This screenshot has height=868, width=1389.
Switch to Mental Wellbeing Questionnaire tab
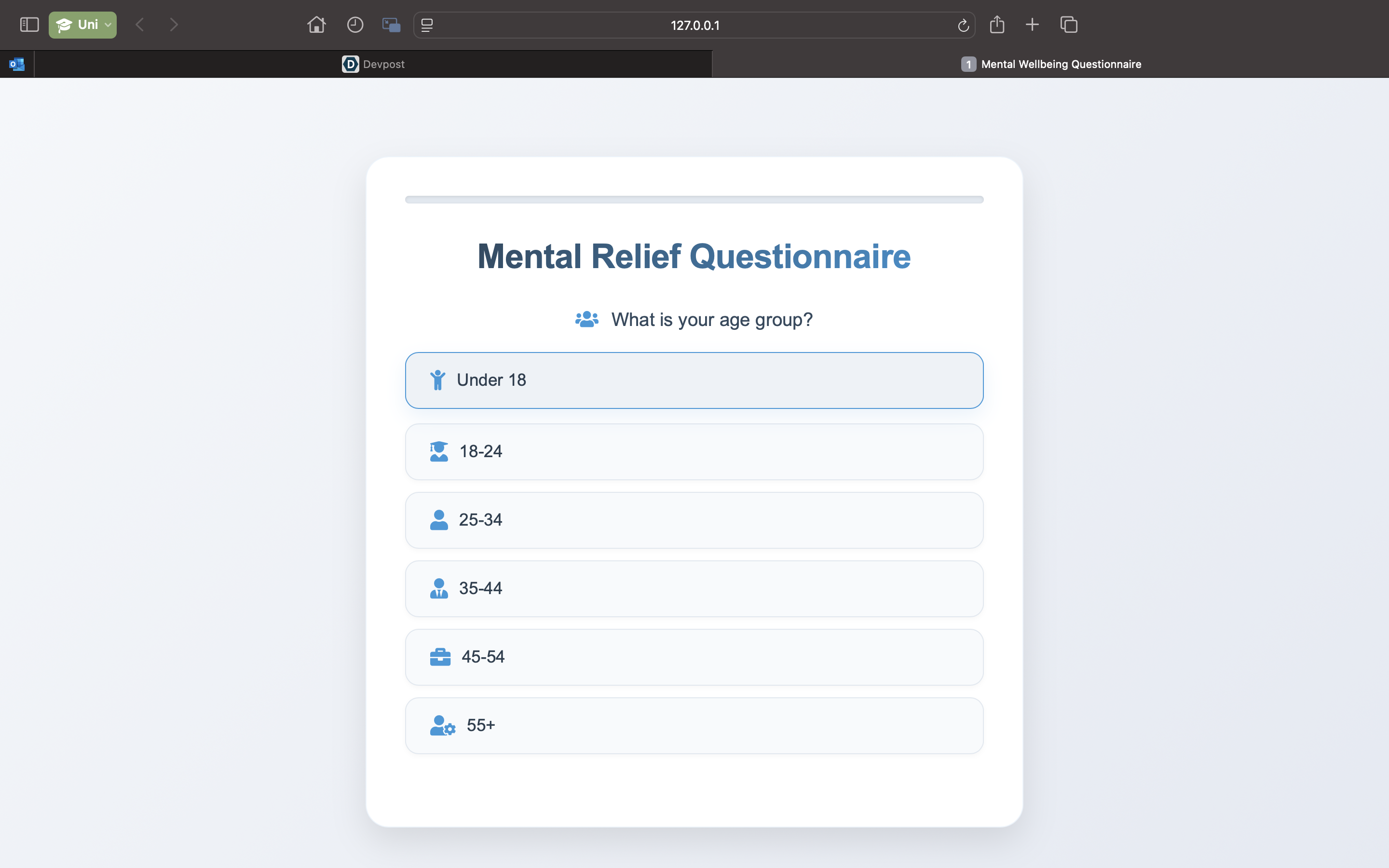[1050, 64]
